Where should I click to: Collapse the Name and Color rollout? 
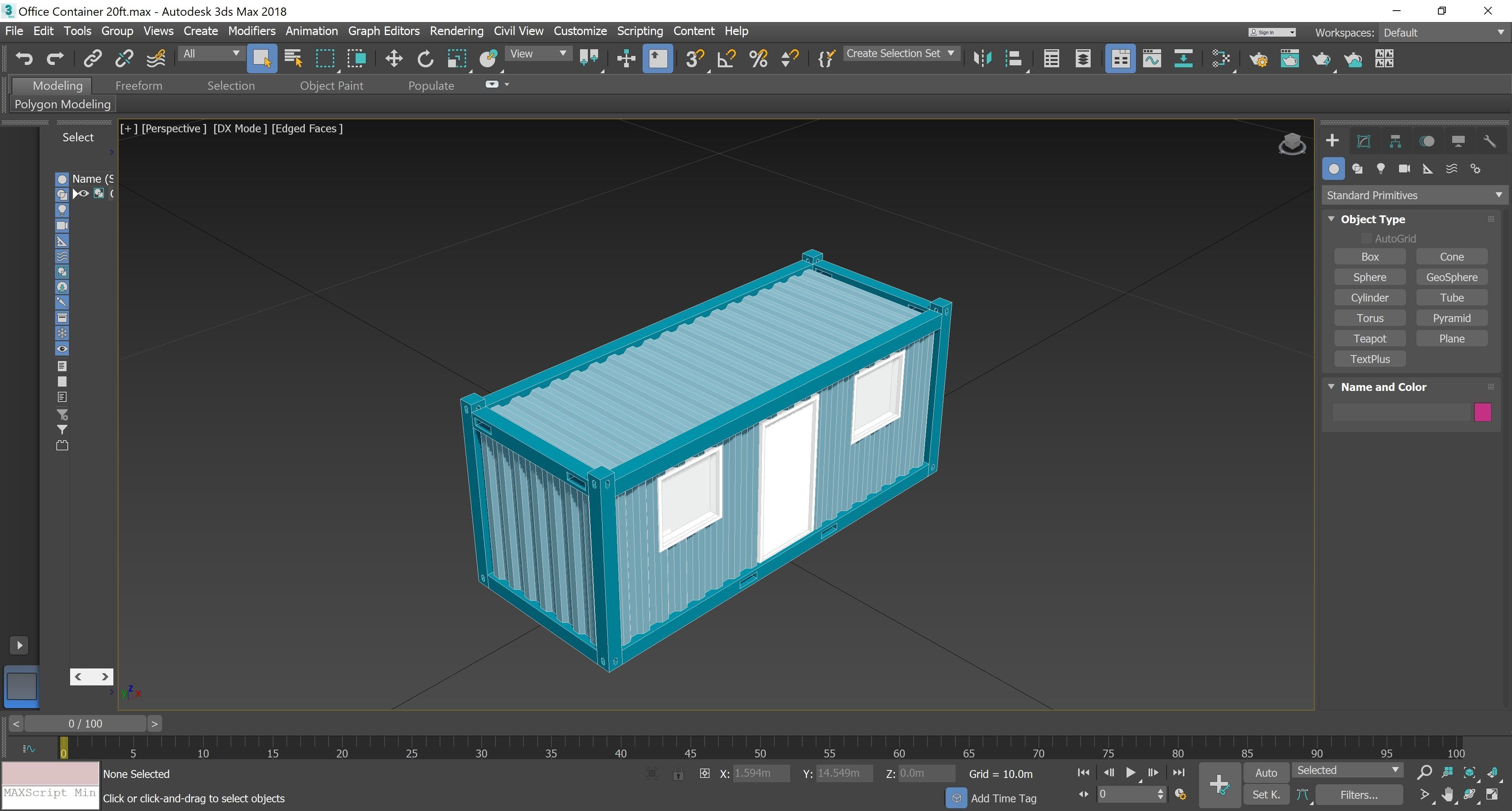pos(1331,387)
